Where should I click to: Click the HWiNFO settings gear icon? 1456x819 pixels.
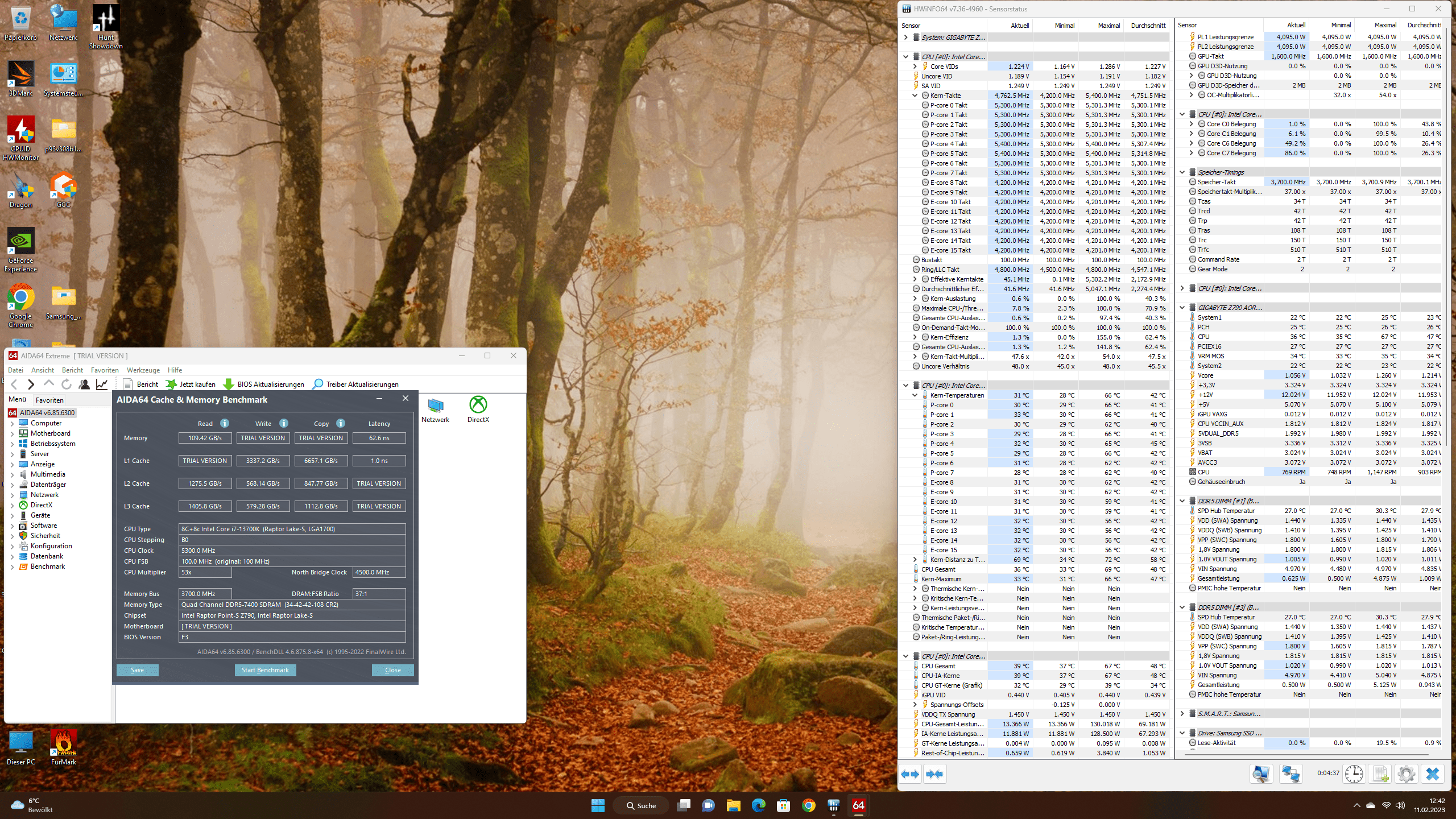click(x=1406, y=774)
